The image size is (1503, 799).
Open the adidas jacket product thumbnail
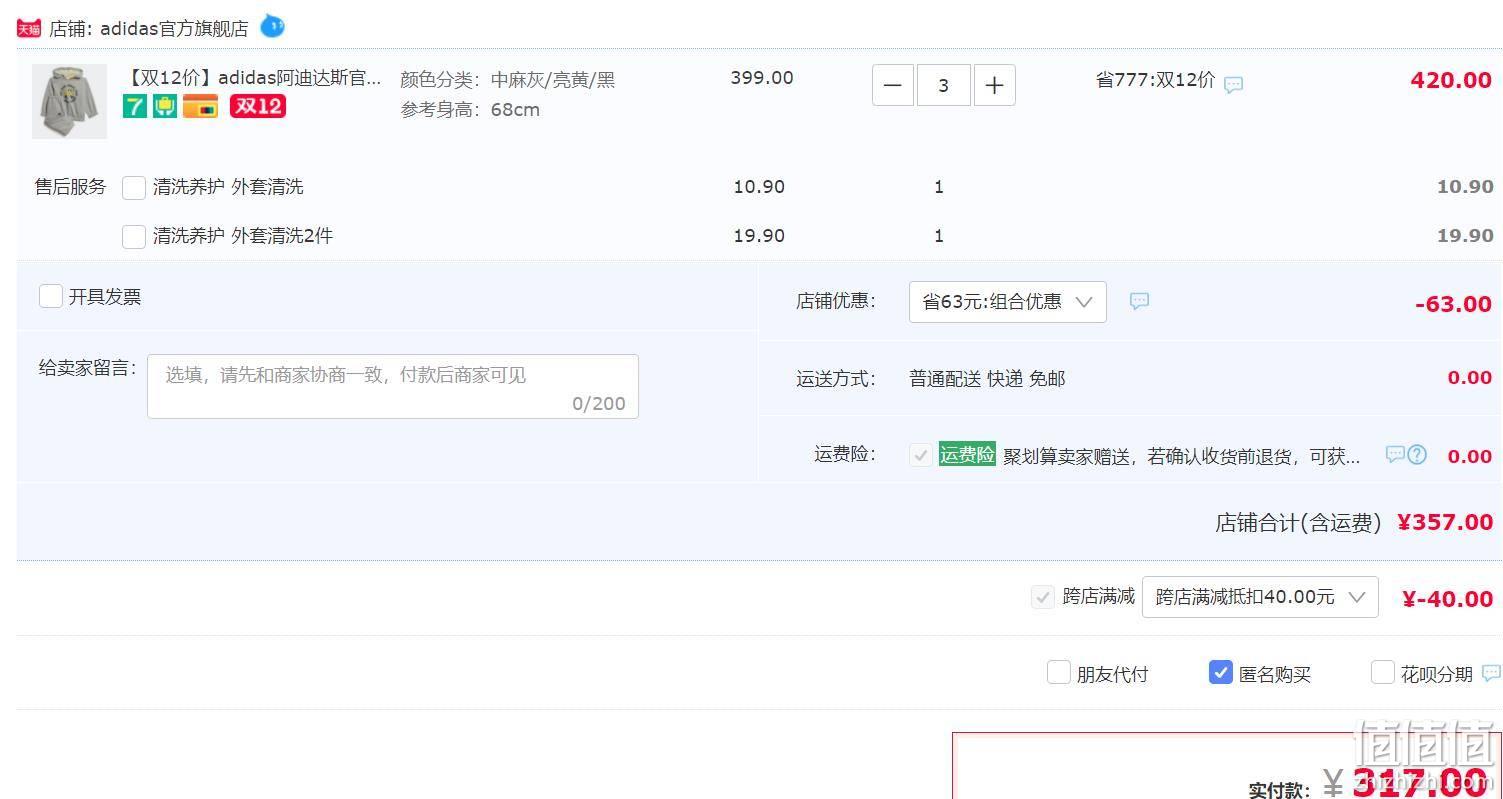point(69,101)
